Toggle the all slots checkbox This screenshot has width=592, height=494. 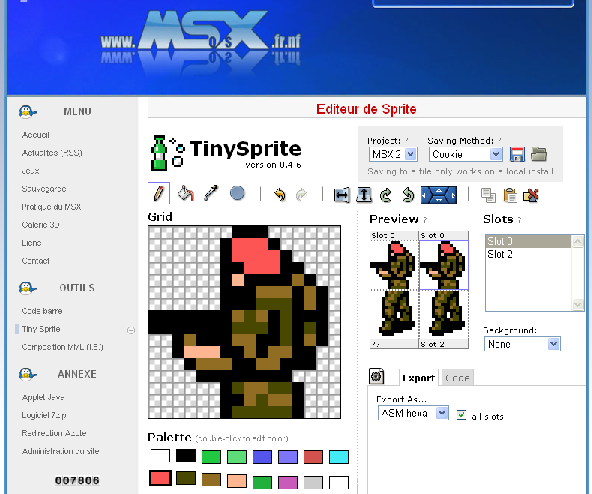coord(461,415)
